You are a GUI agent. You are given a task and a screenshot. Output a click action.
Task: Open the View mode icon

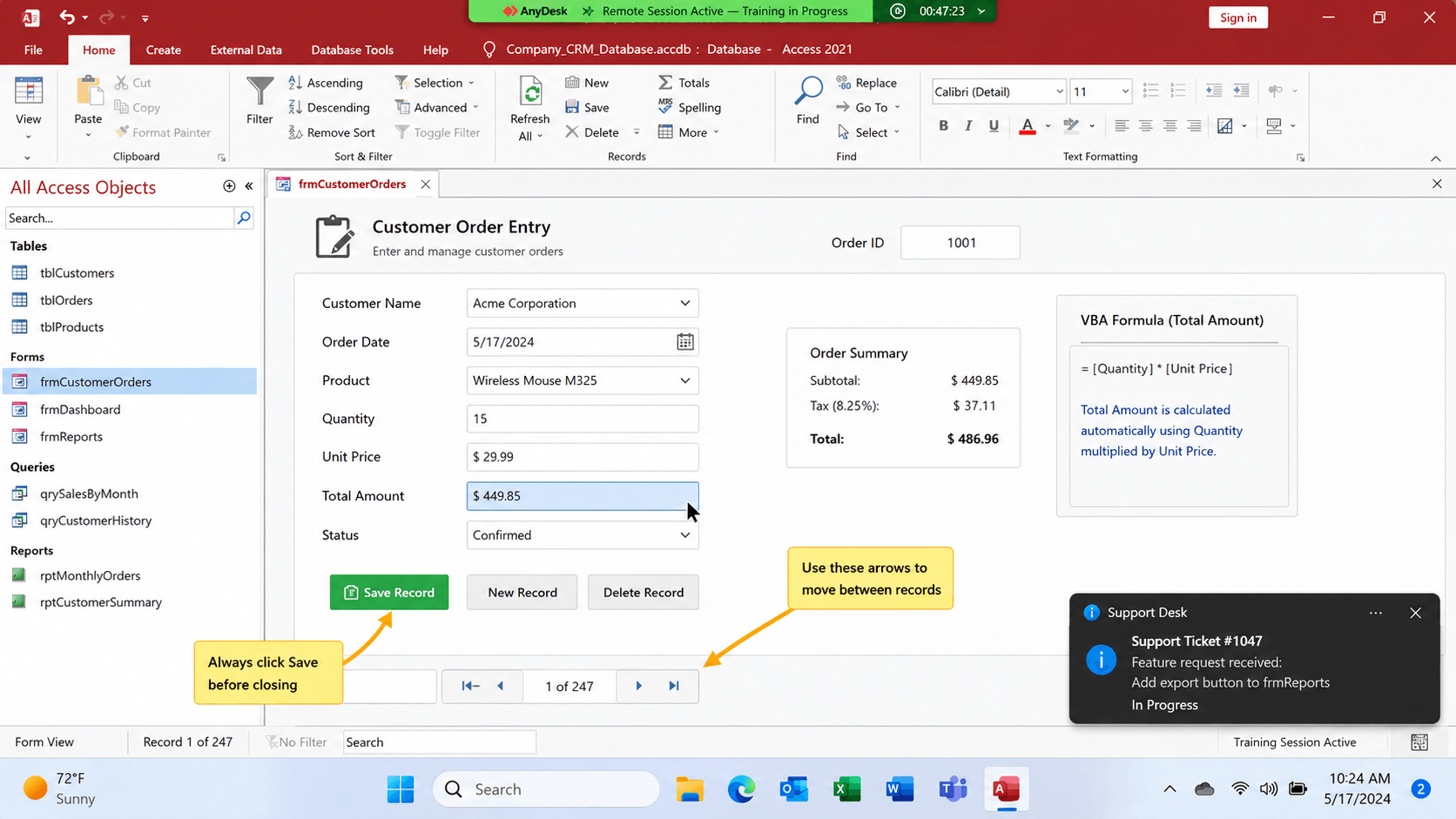(28, 91)
